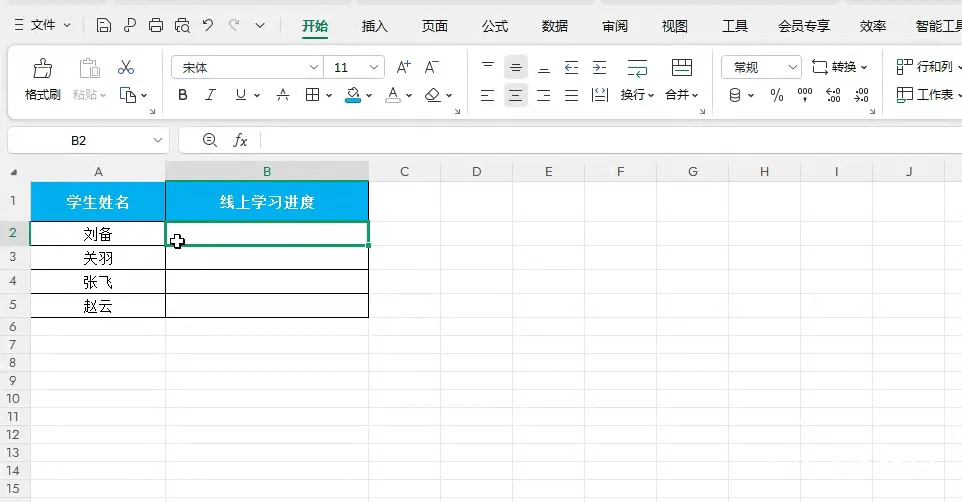Screen dimensions: 962x502
Task: Toggle Italic formatting
Action: tap(210, 95)
